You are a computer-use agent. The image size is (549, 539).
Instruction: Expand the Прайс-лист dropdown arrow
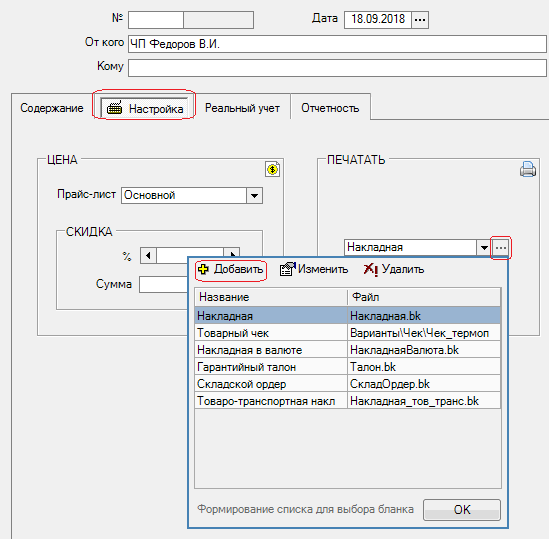click(255, 195)
